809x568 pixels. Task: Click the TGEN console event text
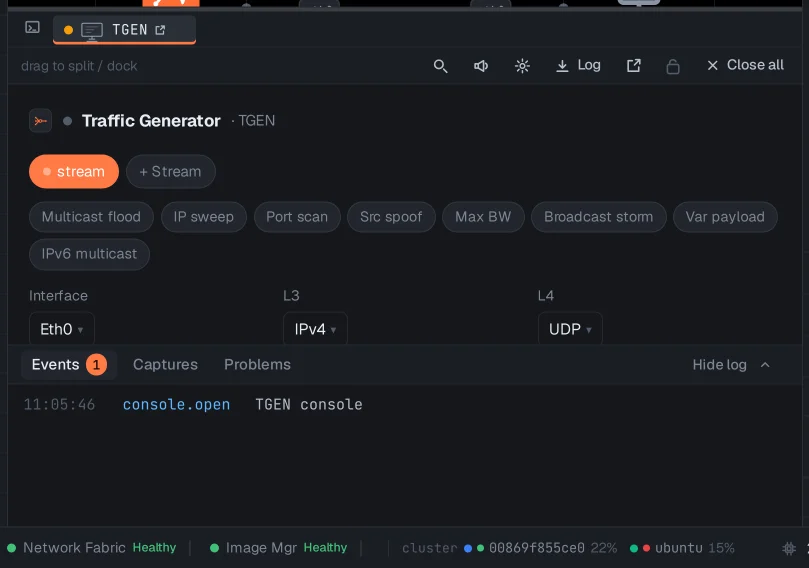coord(309,404)
